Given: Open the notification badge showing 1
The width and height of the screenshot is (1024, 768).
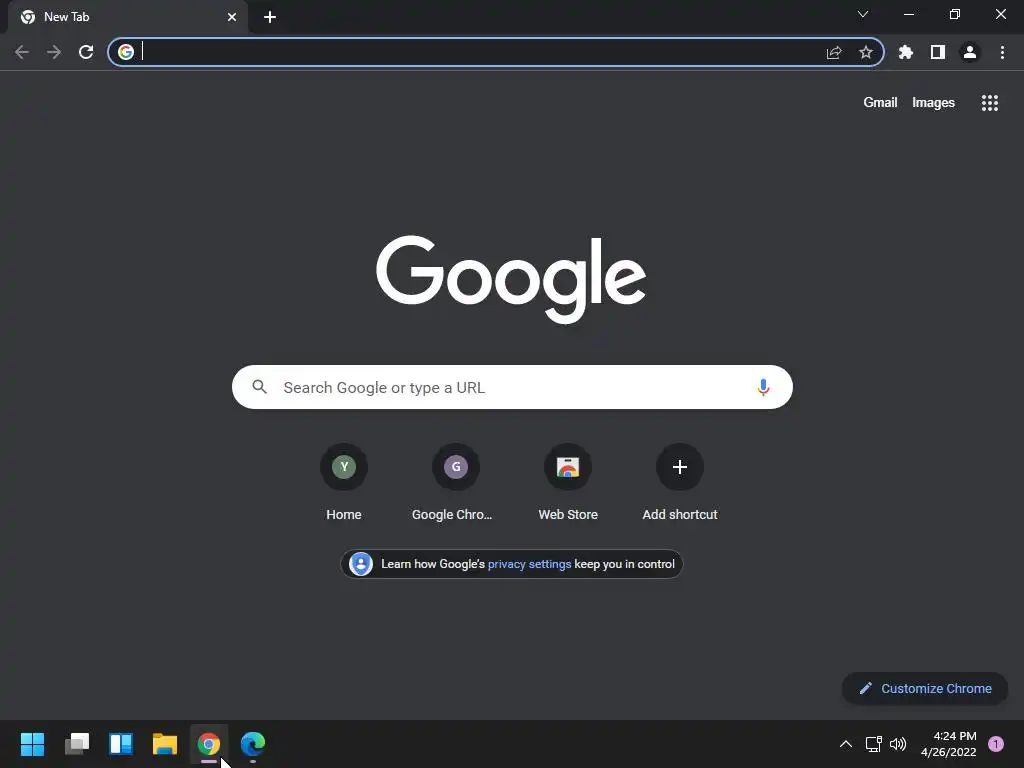Looking at the screenshot, I should pos(995,744).
